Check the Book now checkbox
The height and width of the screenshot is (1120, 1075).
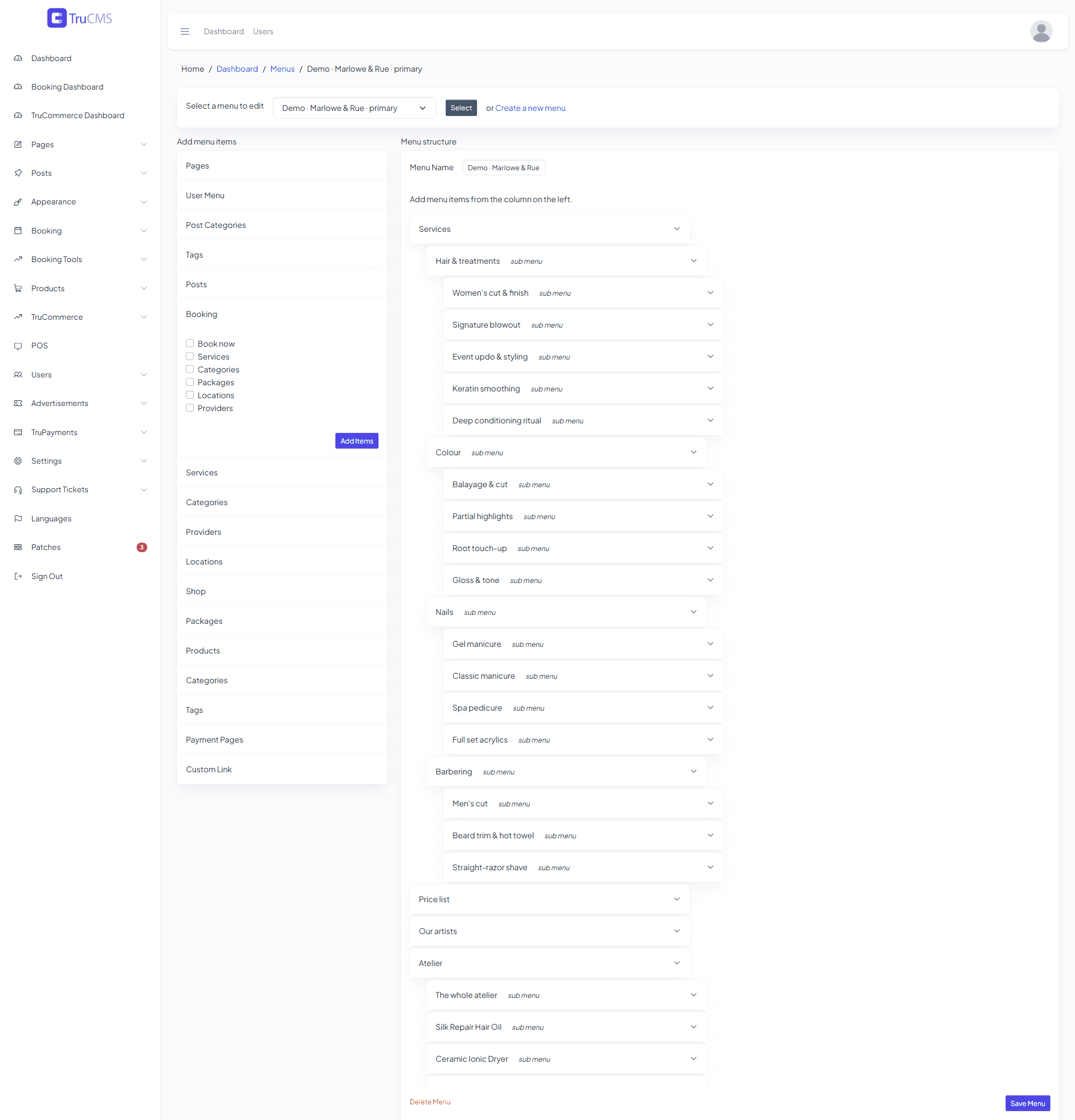click(x=190, y=343)
